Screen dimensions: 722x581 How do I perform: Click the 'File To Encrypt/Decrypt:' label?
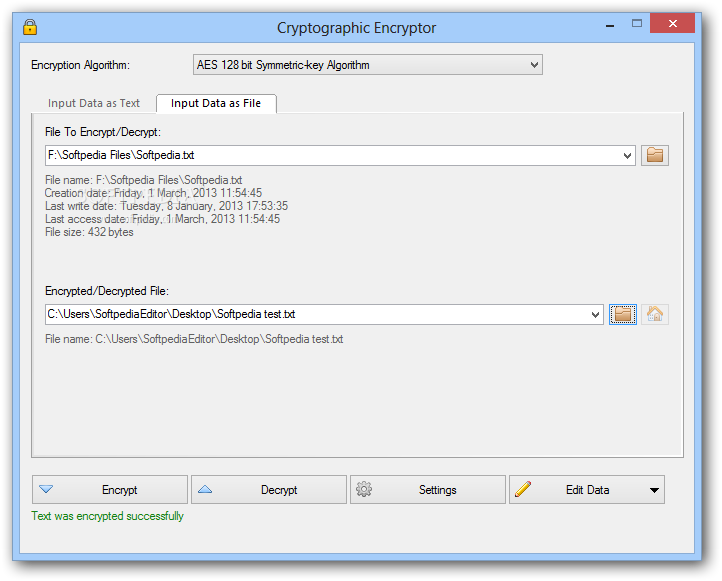(103, 132)
